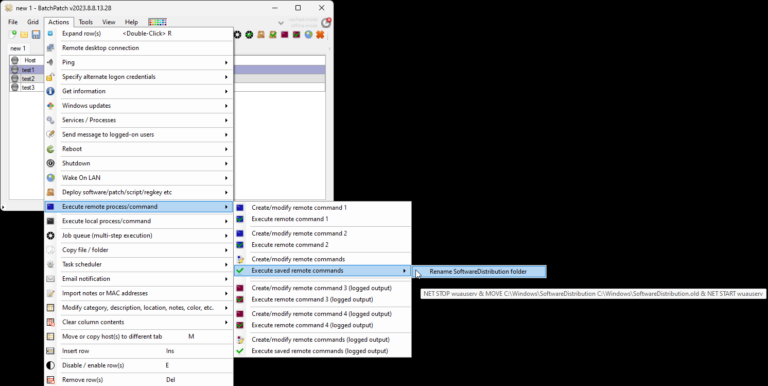
Task: Choose Clear column contents
Action: click(x=138, y=322)
